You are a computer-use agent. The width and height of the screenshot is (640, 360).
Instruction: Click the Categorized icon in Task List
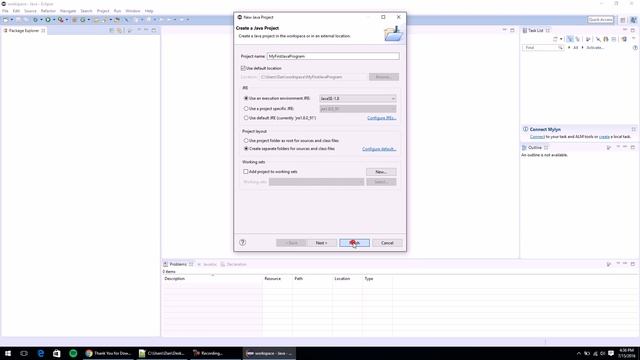(570, 39)
